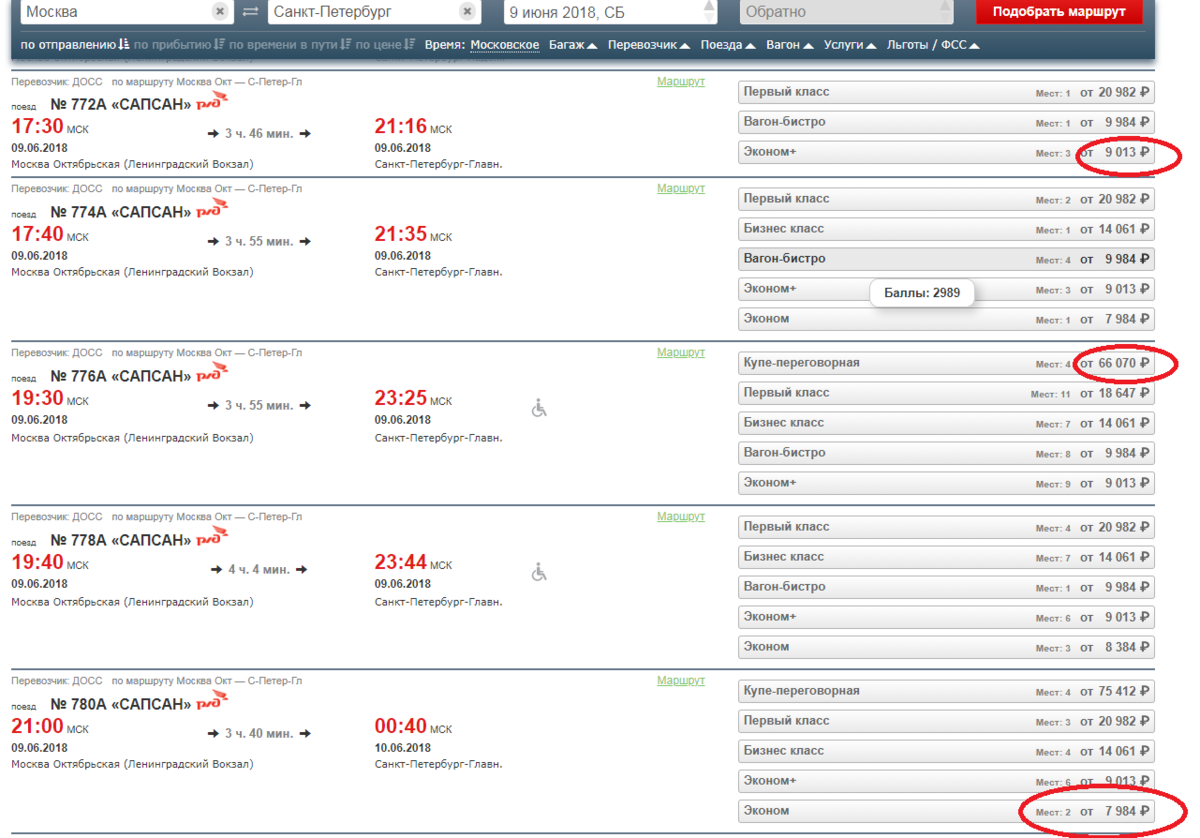The image size is (1200, 838).
Task: Expand the Услуги filter
Action: click(850, 45)
